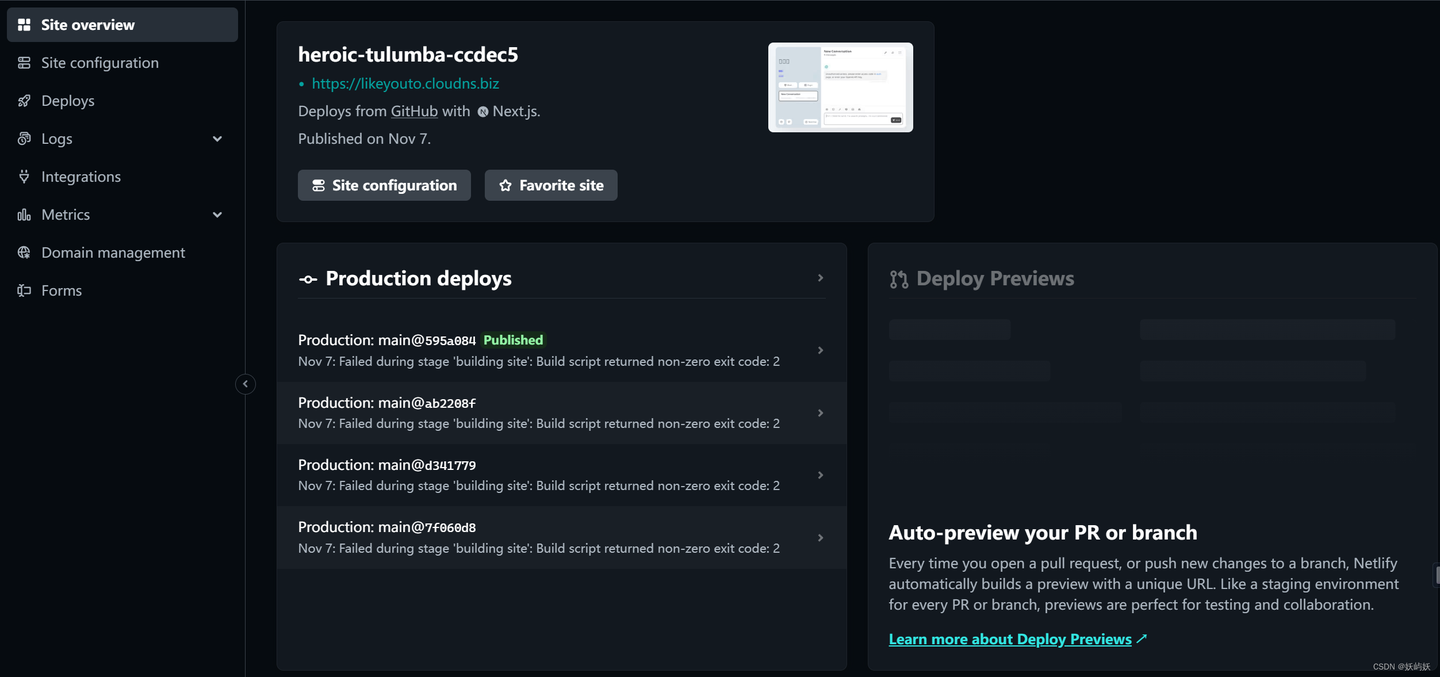Open Production deploys via header chevron
Screen dimensions: 1440x677
coord(820,278)
